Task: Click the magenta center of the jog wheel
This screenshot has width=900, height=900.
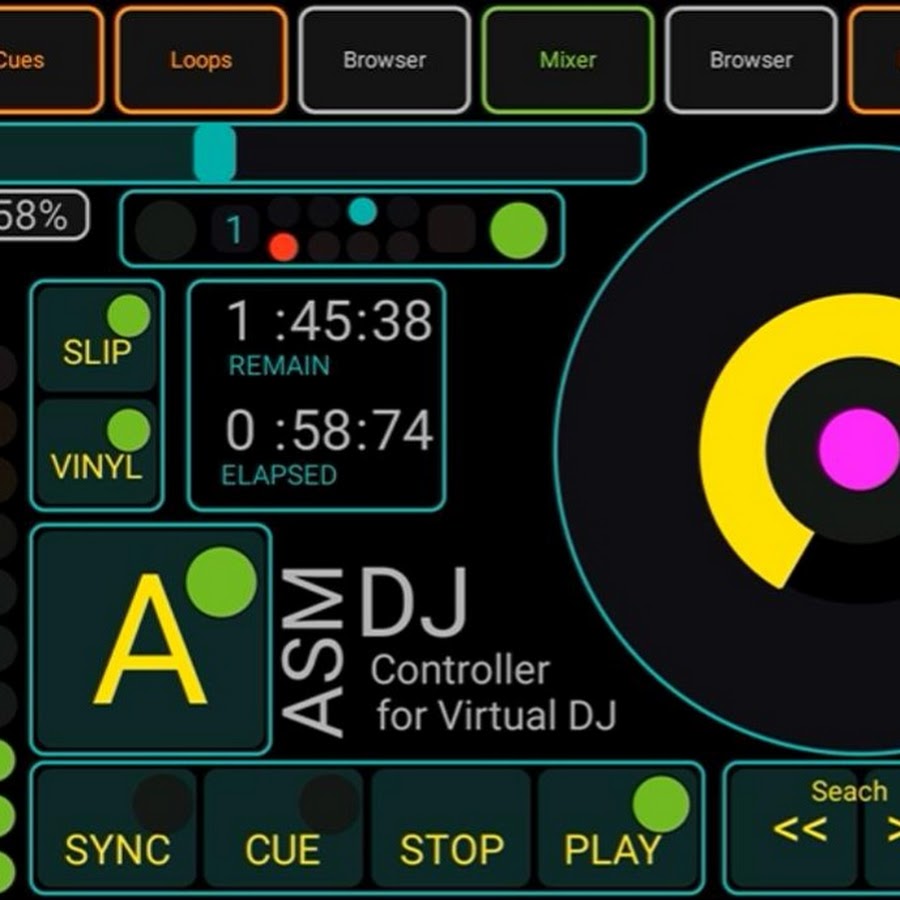Action: [x=858, y=449]
